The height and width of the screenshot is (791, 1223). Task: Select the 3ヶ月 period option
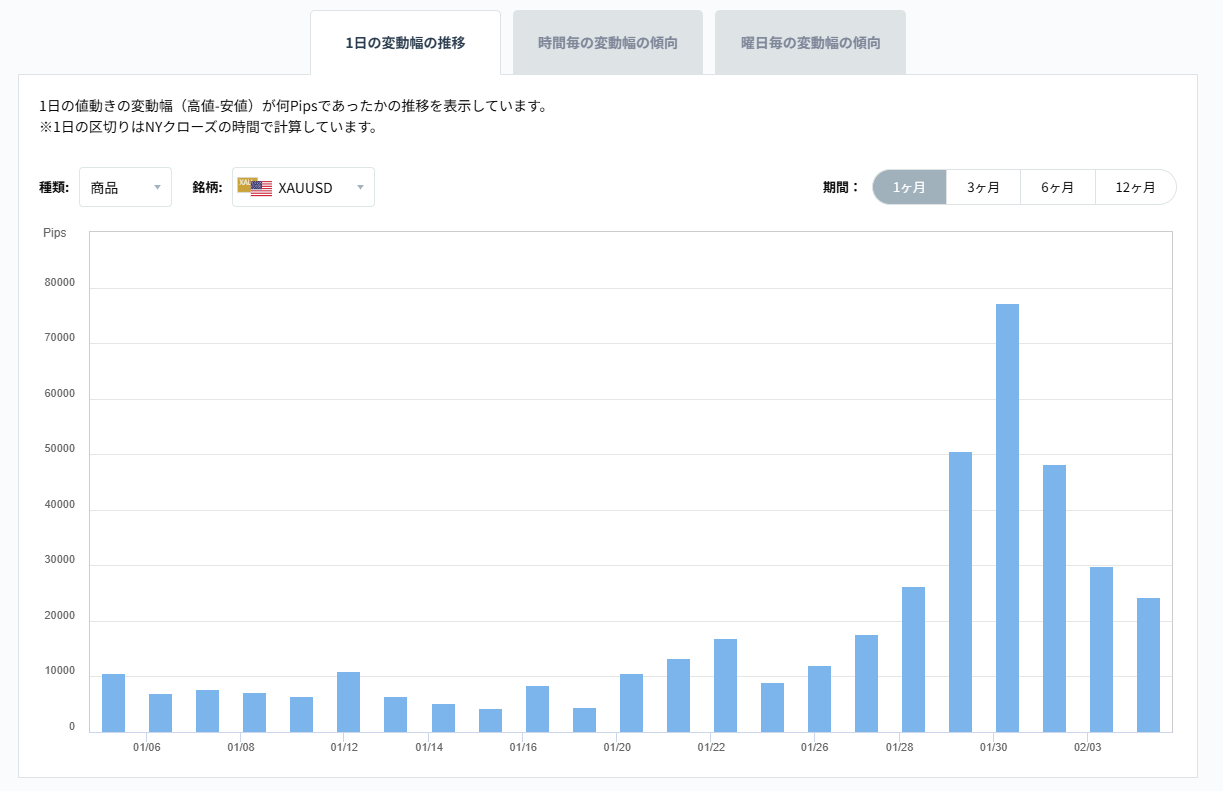click(983, 187)
